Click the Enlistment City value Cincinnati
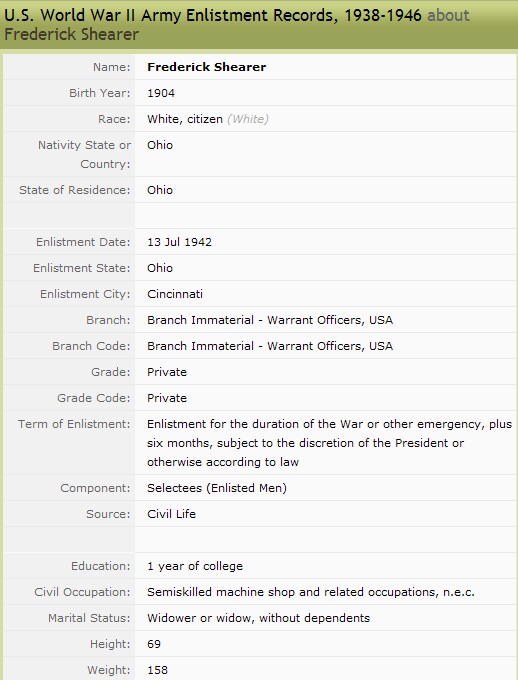The height and width of the screenshot is (686, 518). click(175, 294)
